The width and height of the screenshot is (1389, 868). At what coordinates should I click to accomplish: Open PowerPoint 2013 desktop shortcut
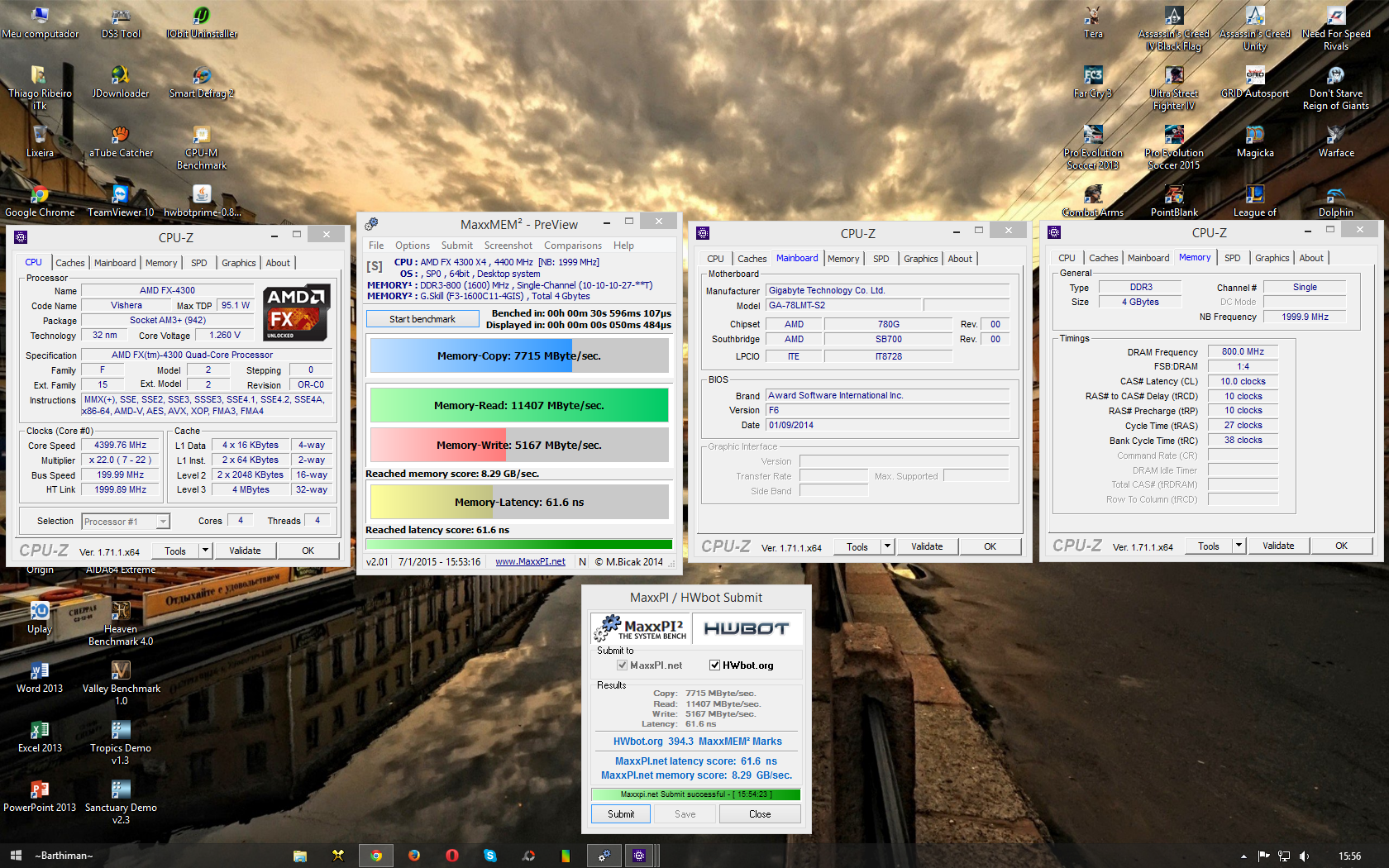click(x=40, y=796)
